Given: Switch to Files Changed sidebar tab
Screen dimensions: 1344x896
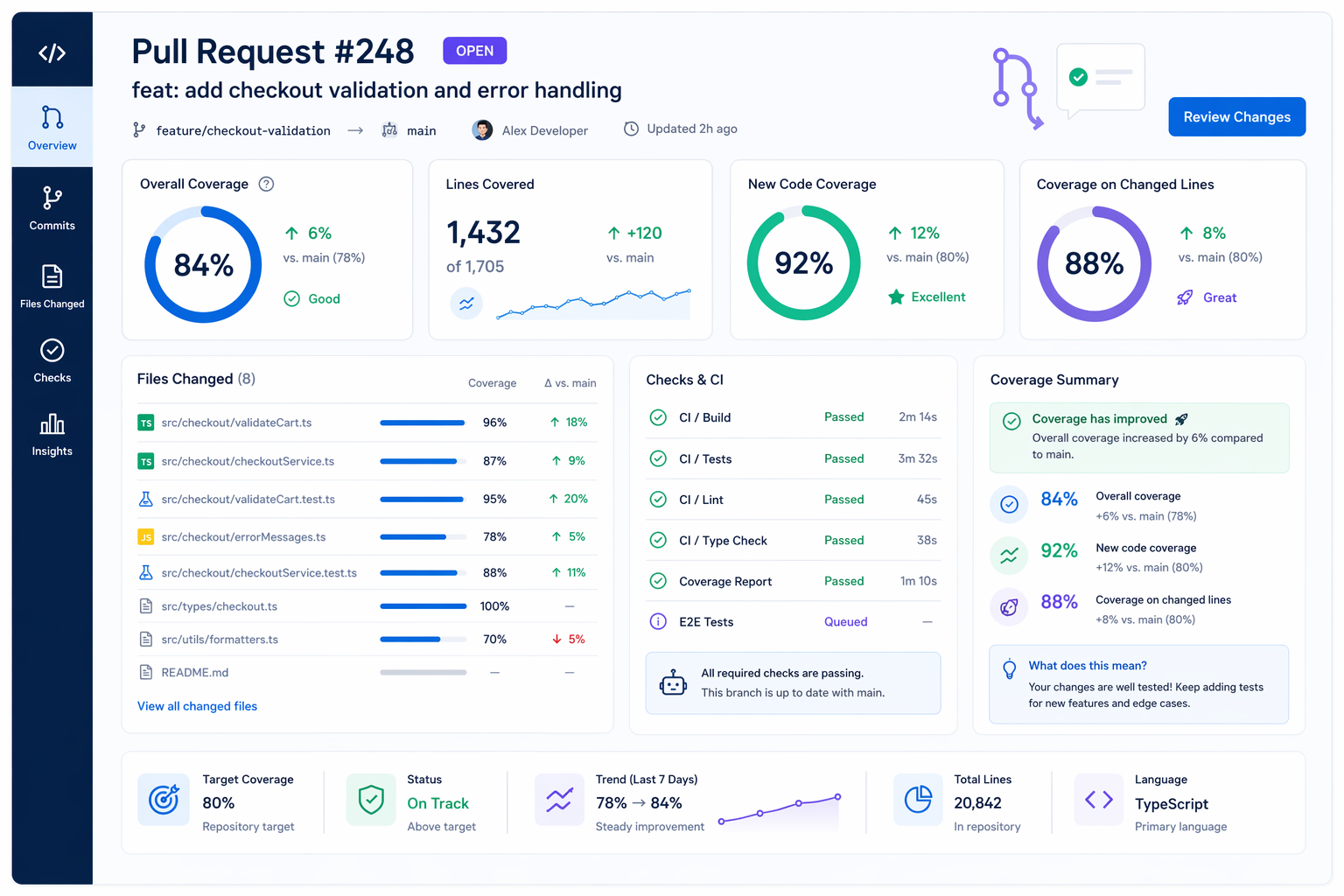Looking at the screenshot, I should click(52, 286).
